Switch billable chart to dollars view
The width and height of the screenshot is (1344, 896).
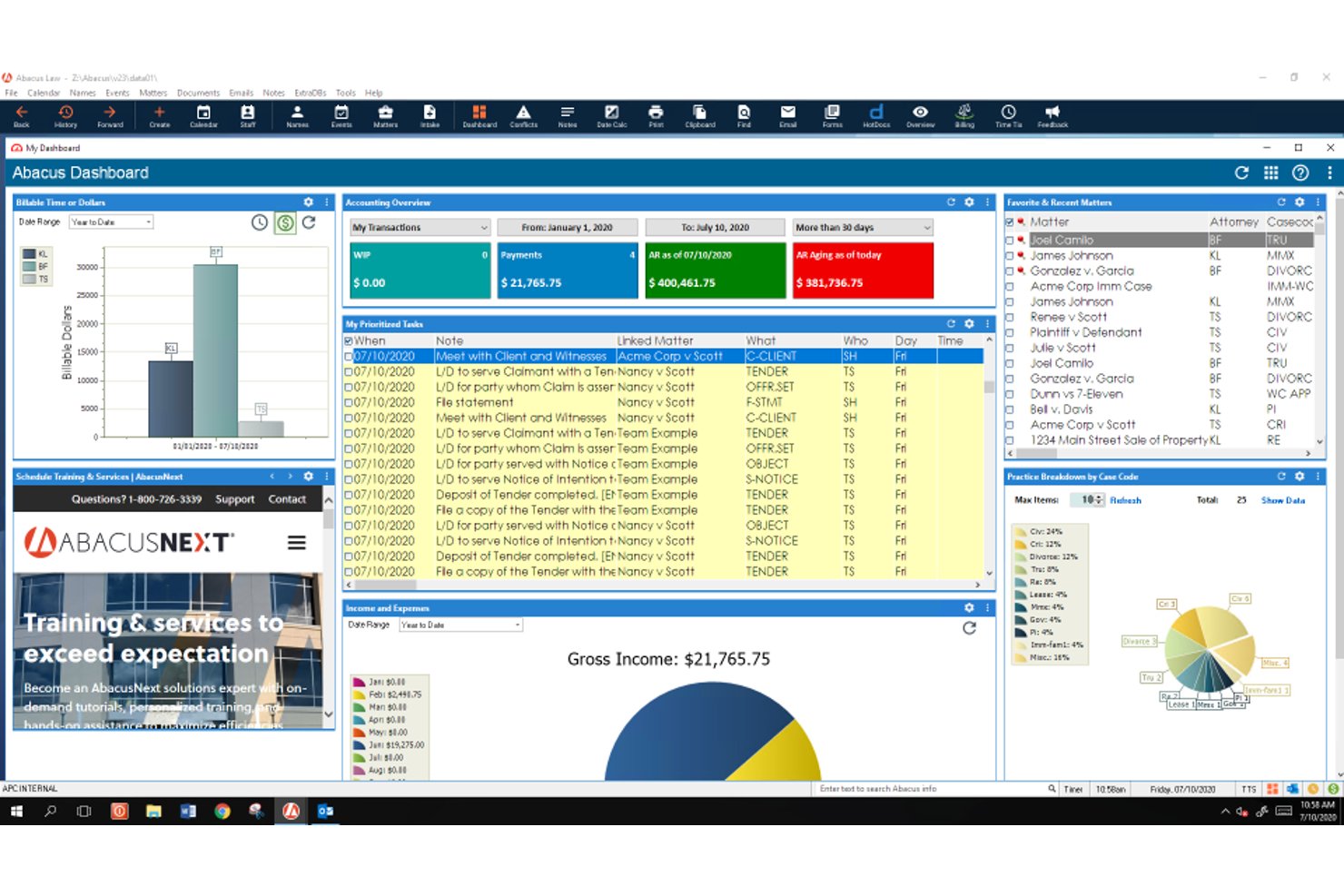tap(285, 222)
